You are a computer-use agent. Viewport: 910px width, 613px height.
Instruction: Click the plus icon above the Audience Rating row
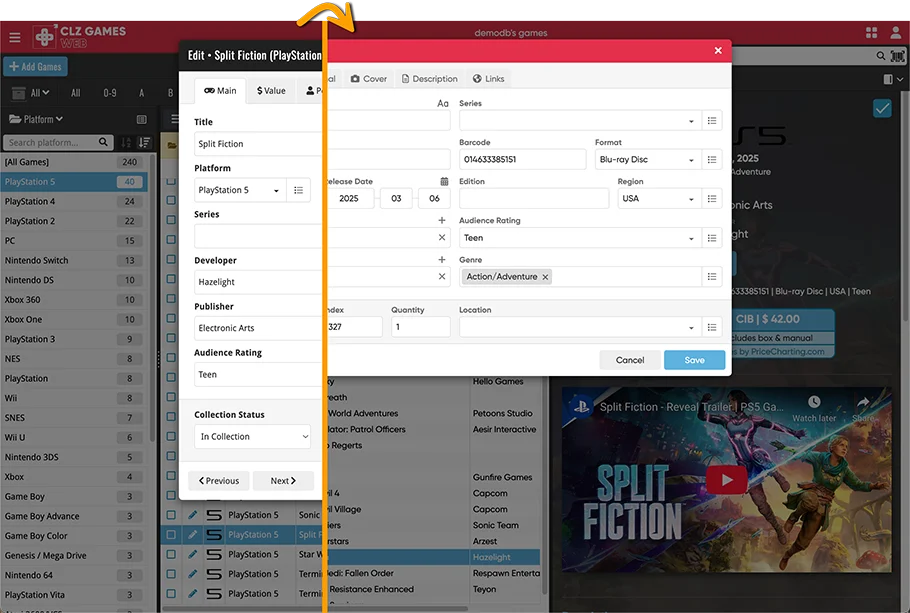click(x=442, y=221)
